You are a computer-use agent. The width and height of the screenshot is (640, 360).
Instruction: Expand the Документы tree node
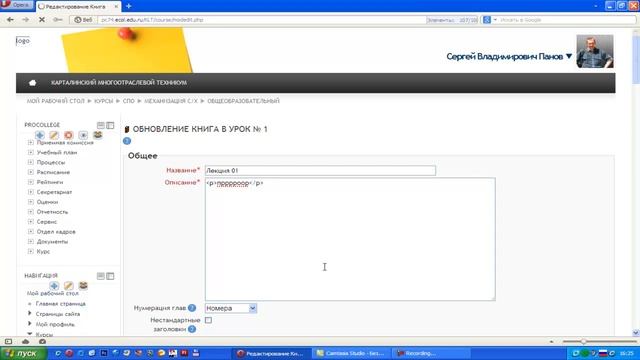[31, 241]
